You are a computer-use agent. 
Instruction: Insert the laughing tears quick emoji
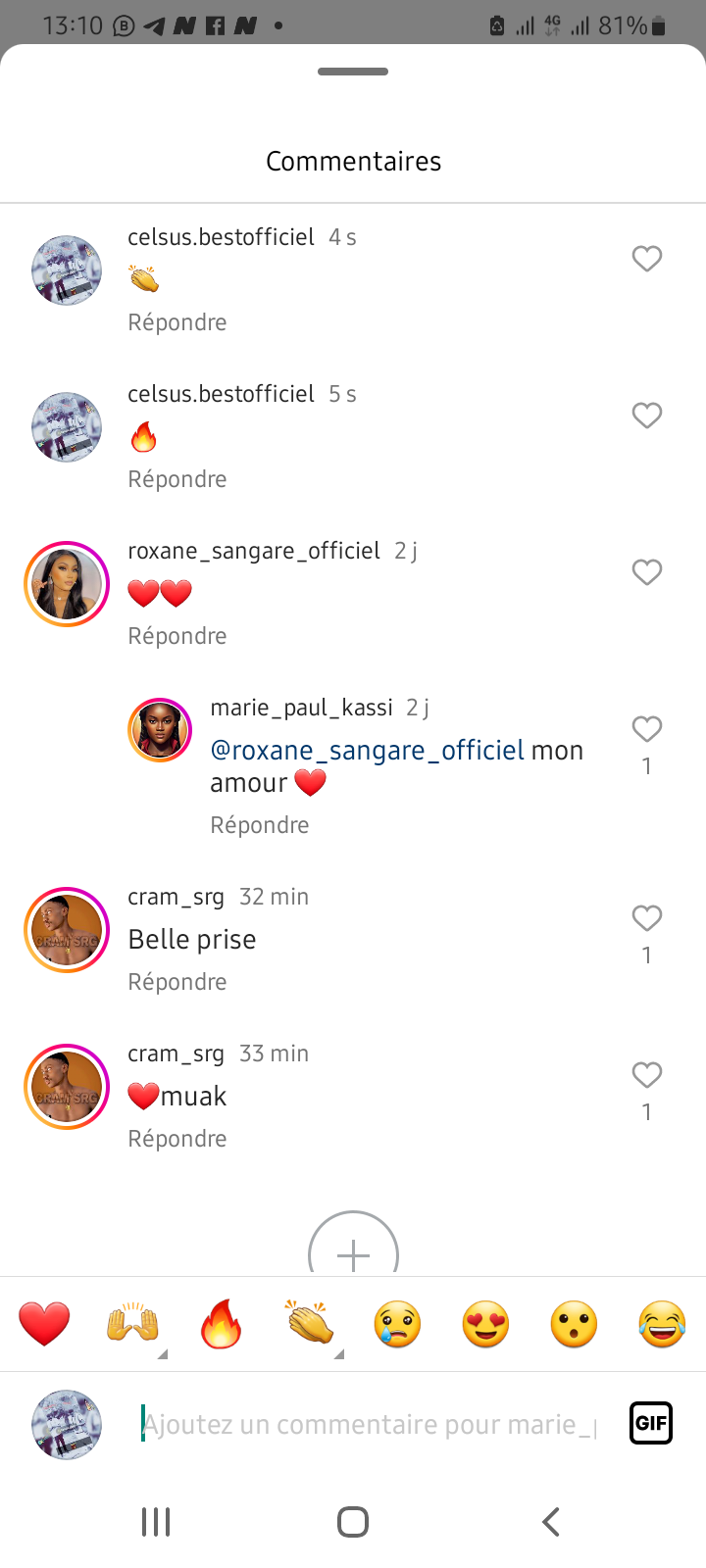point(663,1325)
